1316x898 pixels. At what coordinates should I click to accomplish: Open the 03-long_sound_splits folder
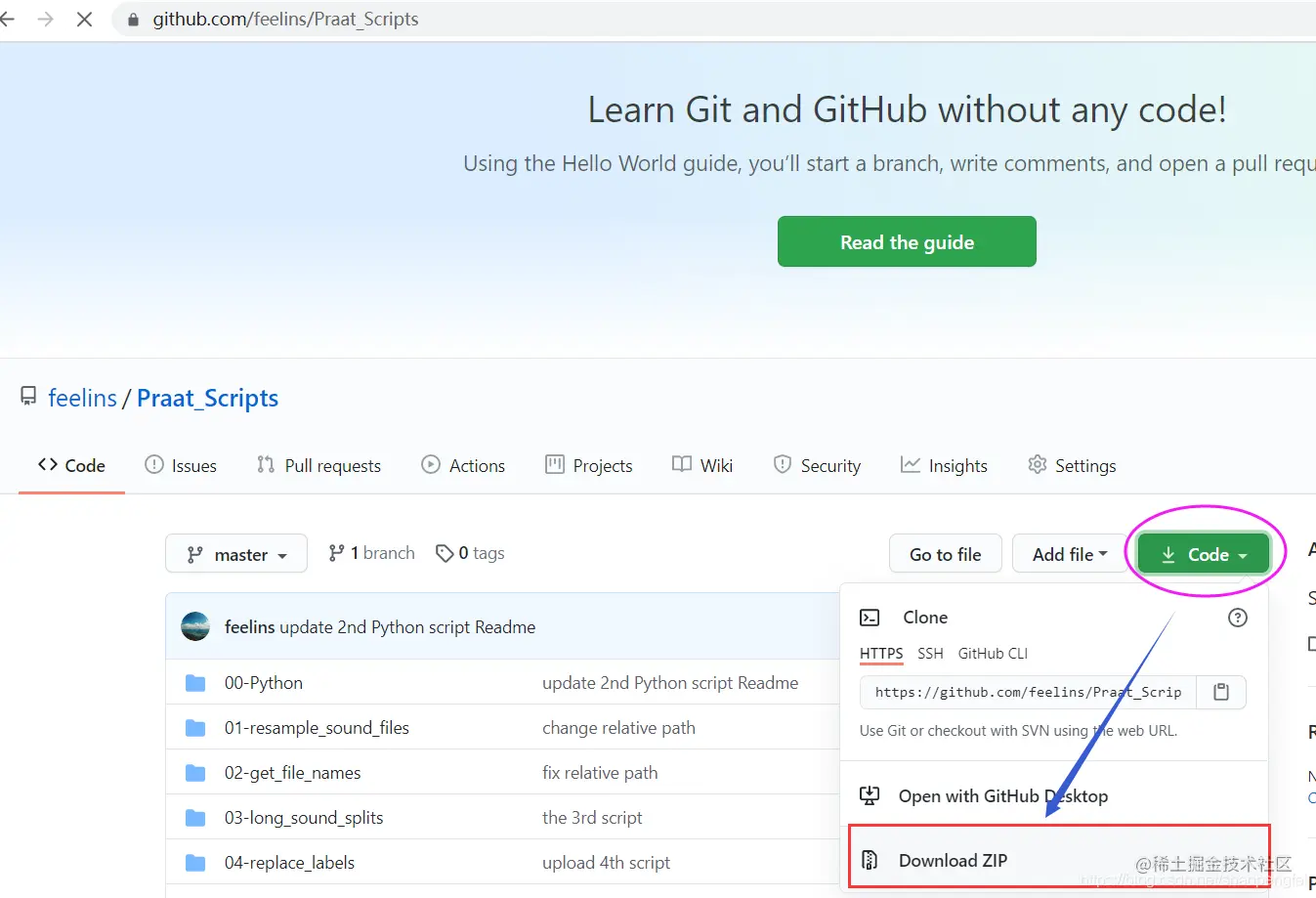pos(304,818)
